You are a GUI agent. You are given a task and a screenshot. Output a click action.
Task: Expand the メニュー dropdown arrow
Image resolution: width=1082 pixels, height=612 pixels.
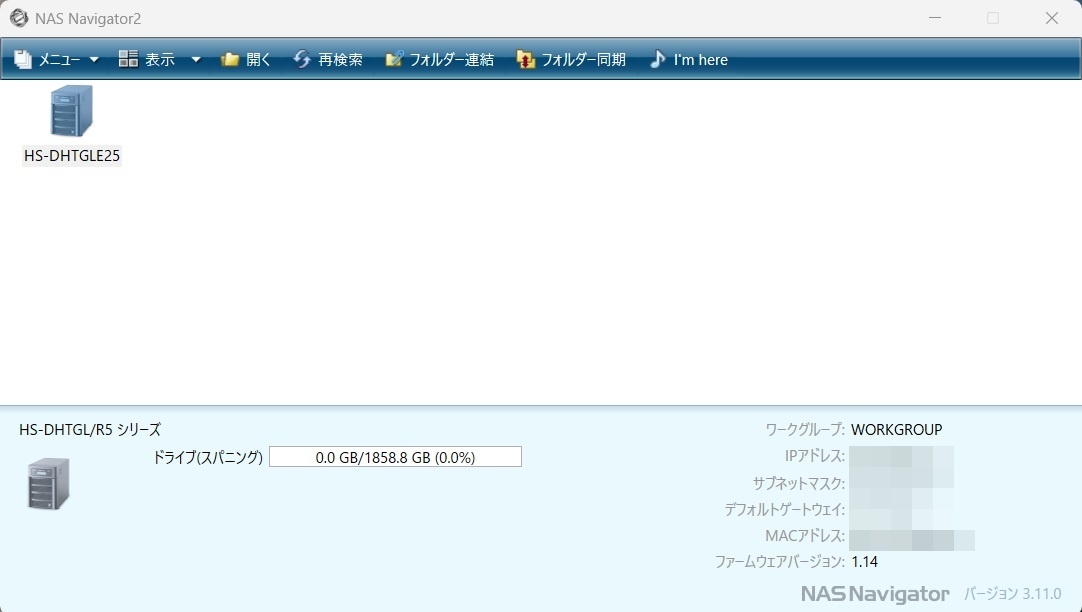coord(95,60)
